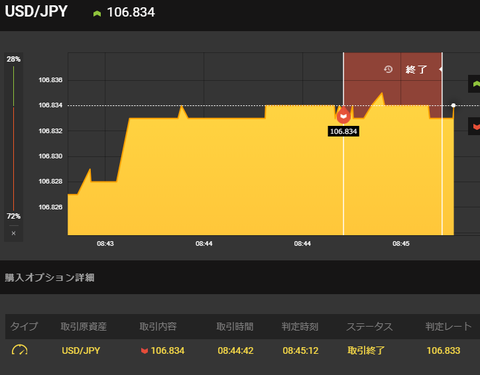The width and height of the screenshot is (480, 375).
Task: Click the green High arrow button at right edge
Action: point(475,84)
